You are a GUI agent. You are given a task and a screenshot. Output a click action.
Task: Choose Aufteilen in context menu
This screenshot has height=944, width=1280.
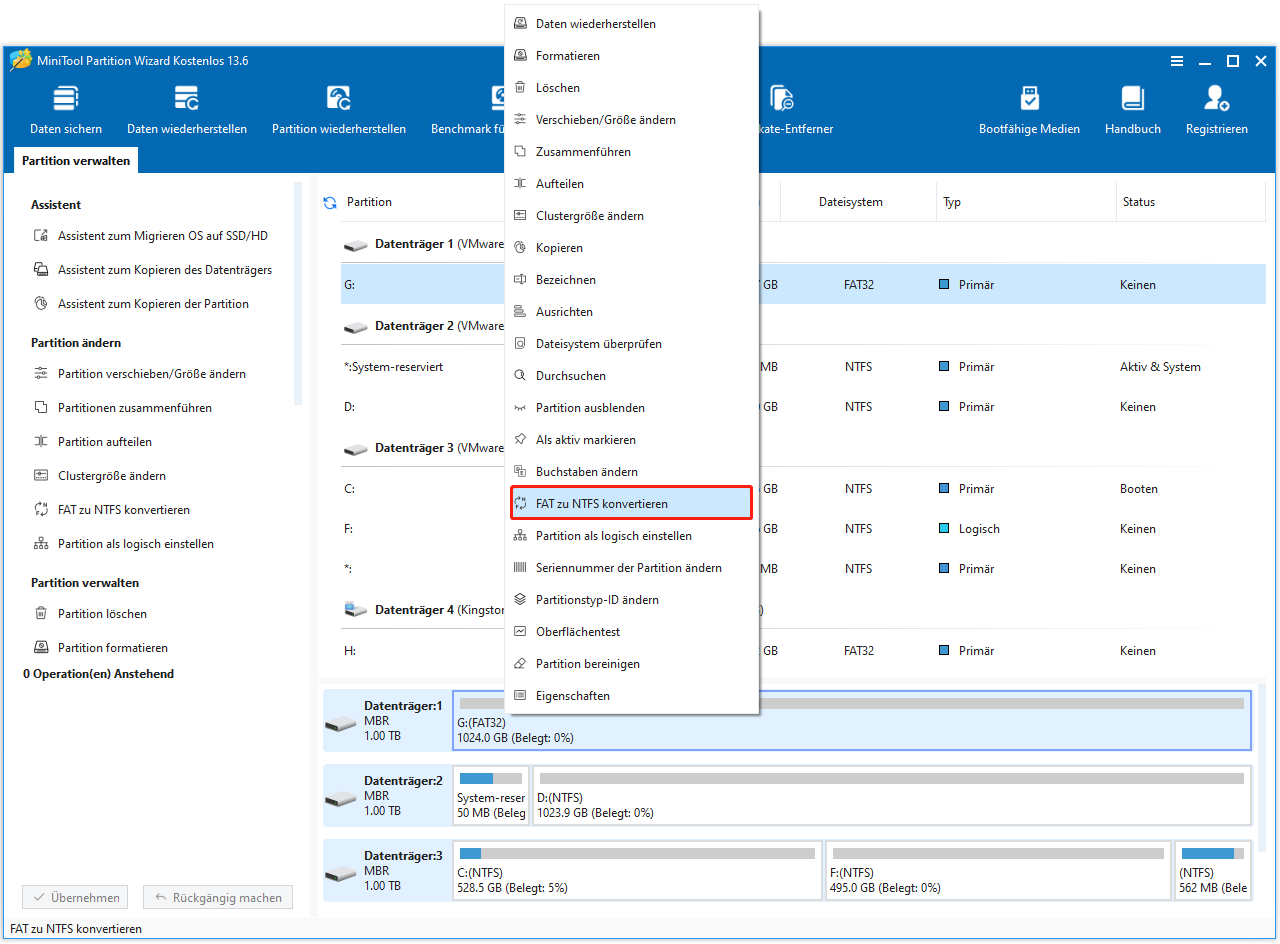pos(631,184)
